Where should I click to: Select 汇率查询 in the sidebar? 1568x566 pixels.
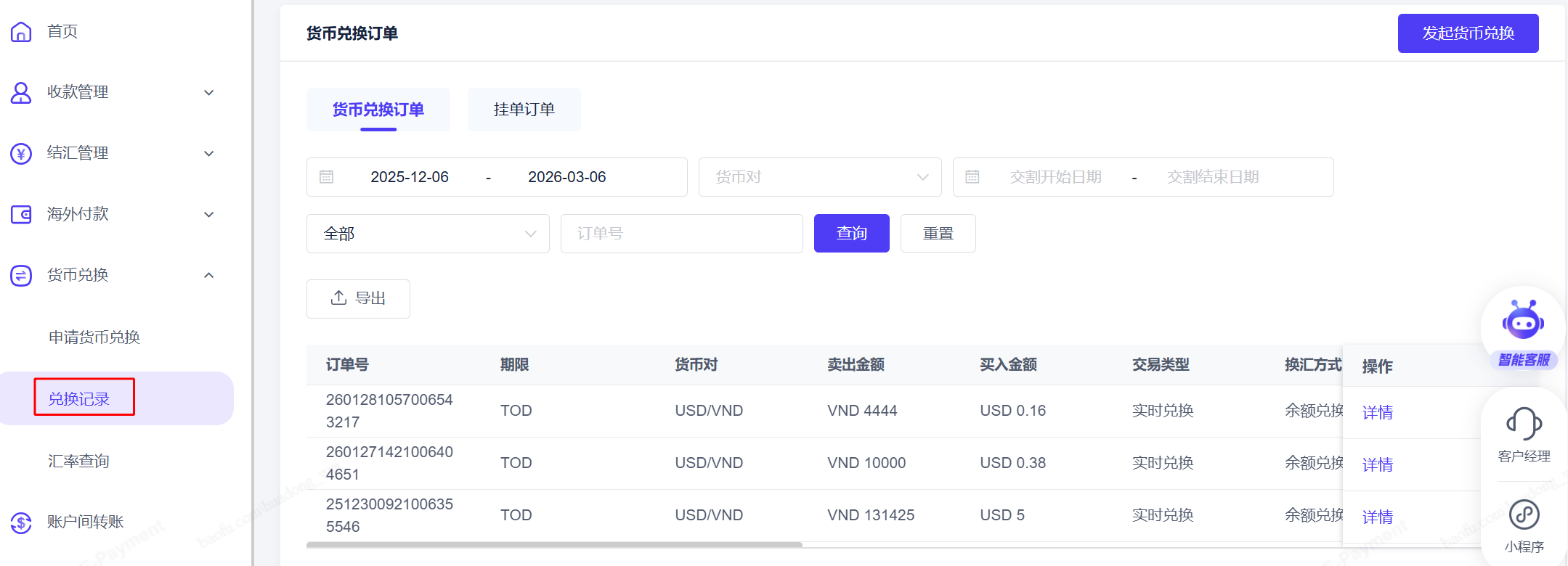point(78,461)
